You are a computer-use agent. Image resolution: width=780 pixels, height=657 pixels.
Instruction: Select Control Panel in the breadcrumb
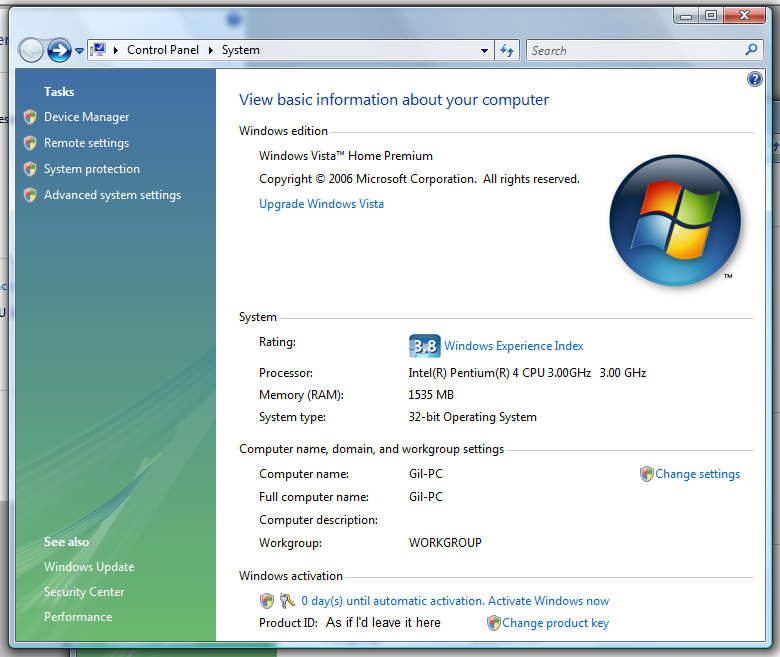click(163, 50)
